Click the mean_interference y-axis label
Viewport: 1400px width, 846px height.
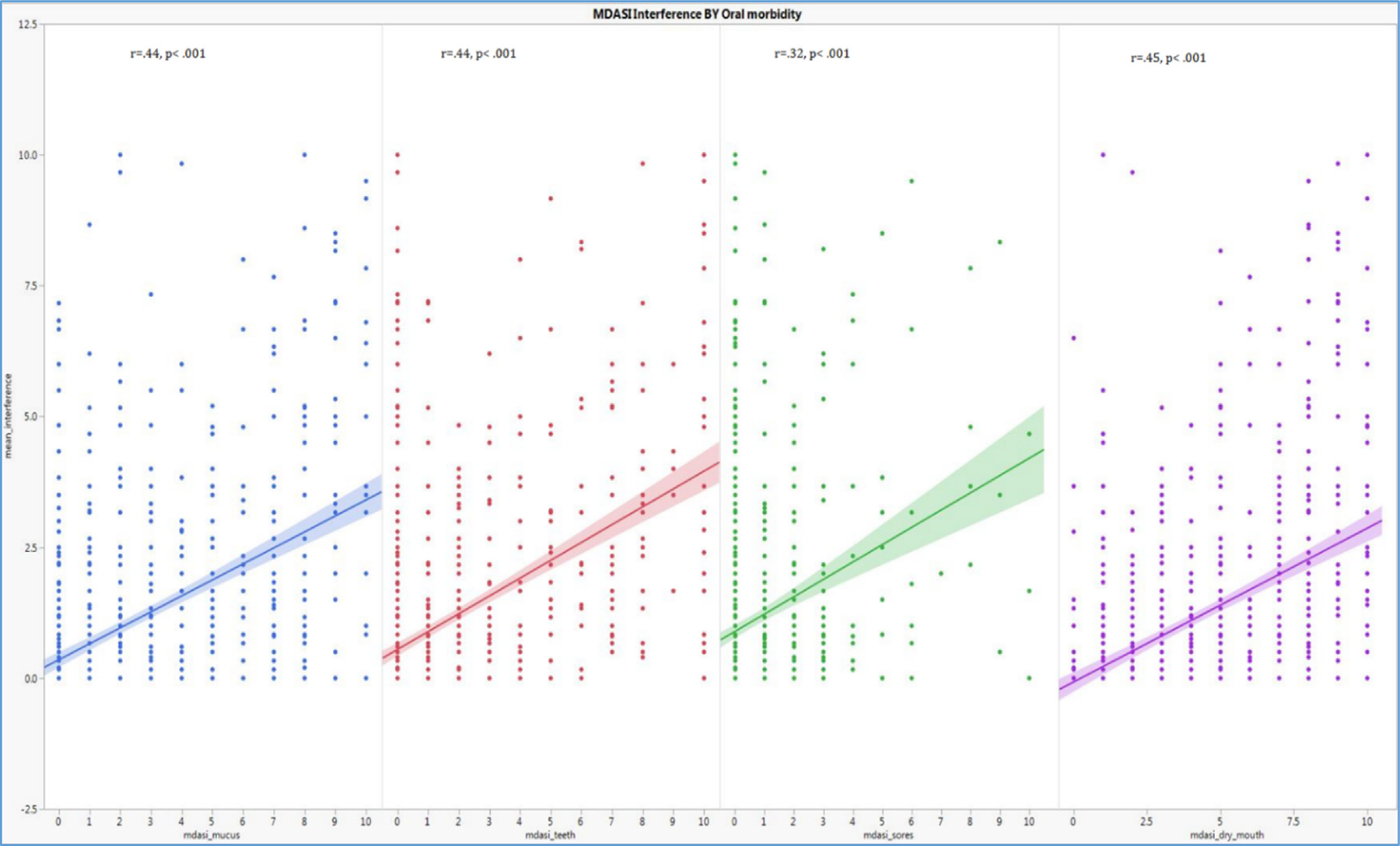[9, 416]
